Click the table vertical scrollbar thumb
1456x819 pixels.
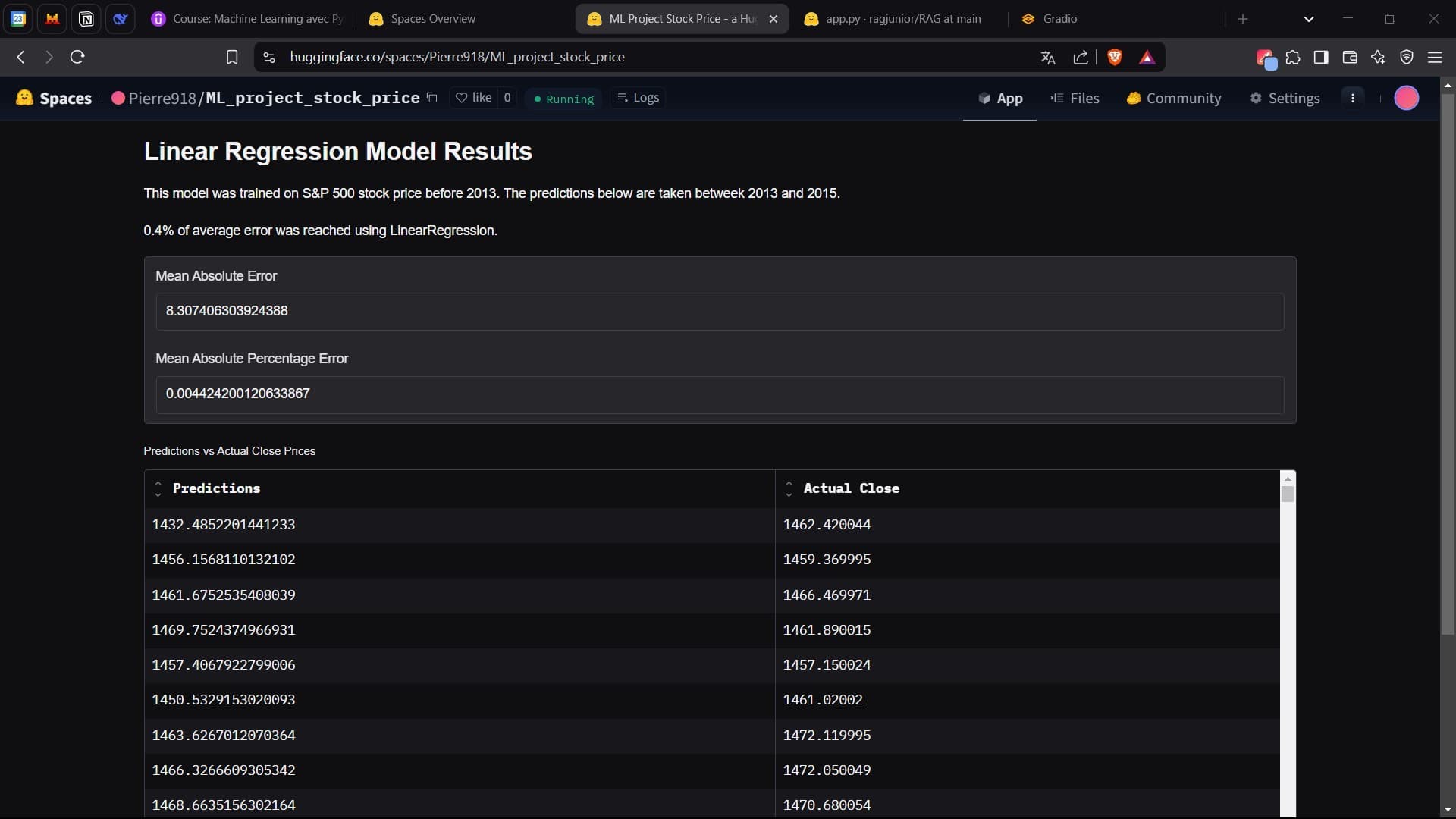point(1288,494)
